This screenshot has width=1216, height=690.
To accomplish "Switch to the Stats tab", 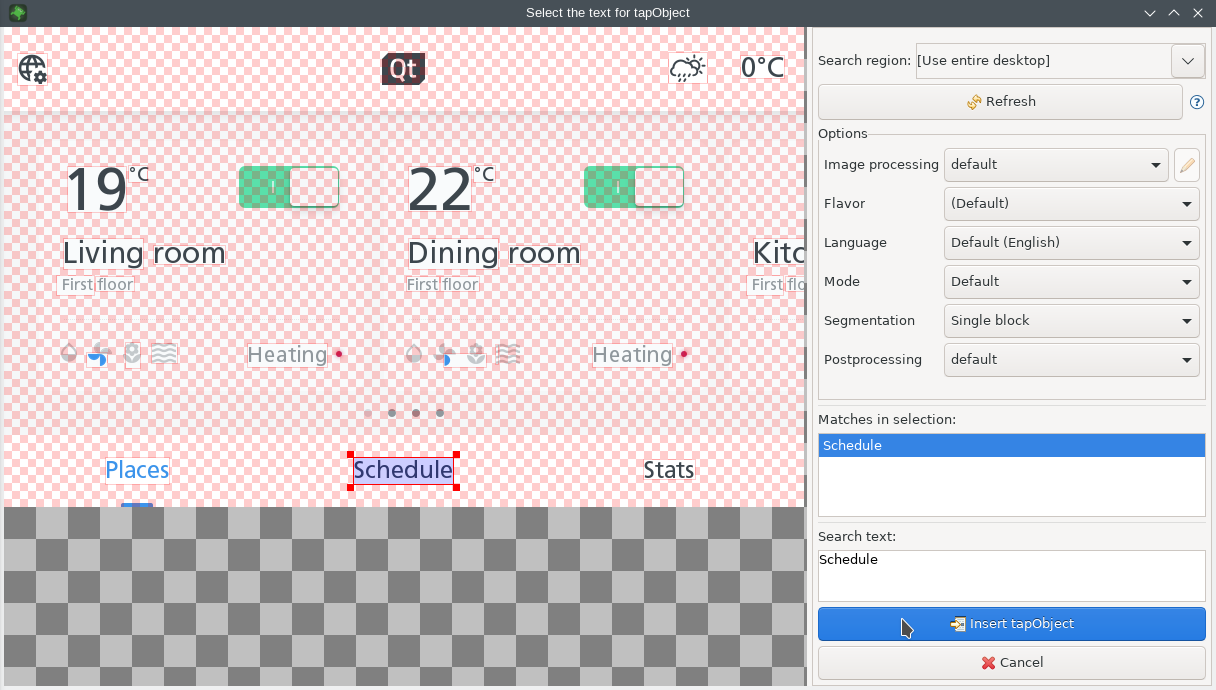I will [668, 470].
